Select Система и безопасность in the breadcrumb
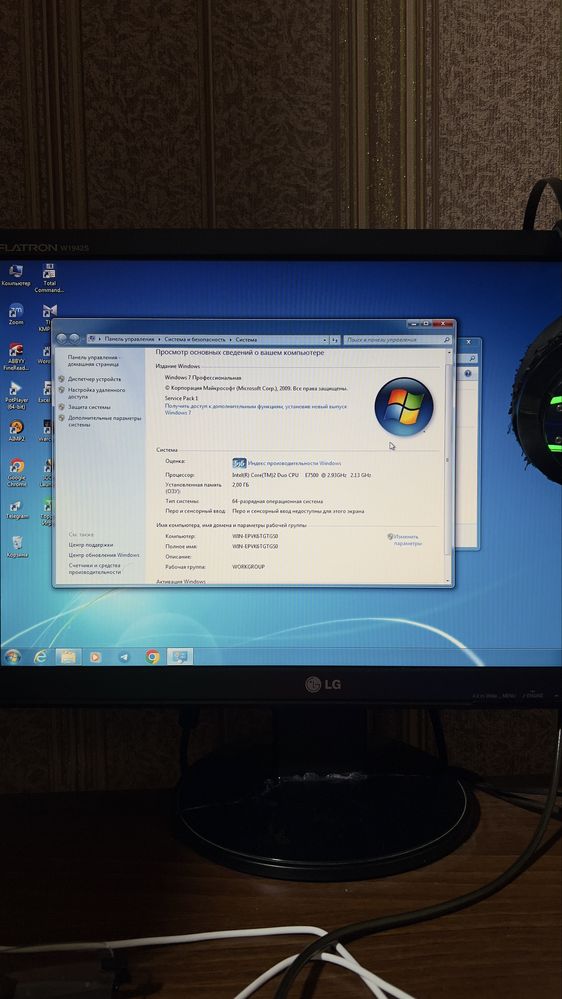Image resolution: width=562 pixels, height=999 pixels. click(x=195, y=340)
